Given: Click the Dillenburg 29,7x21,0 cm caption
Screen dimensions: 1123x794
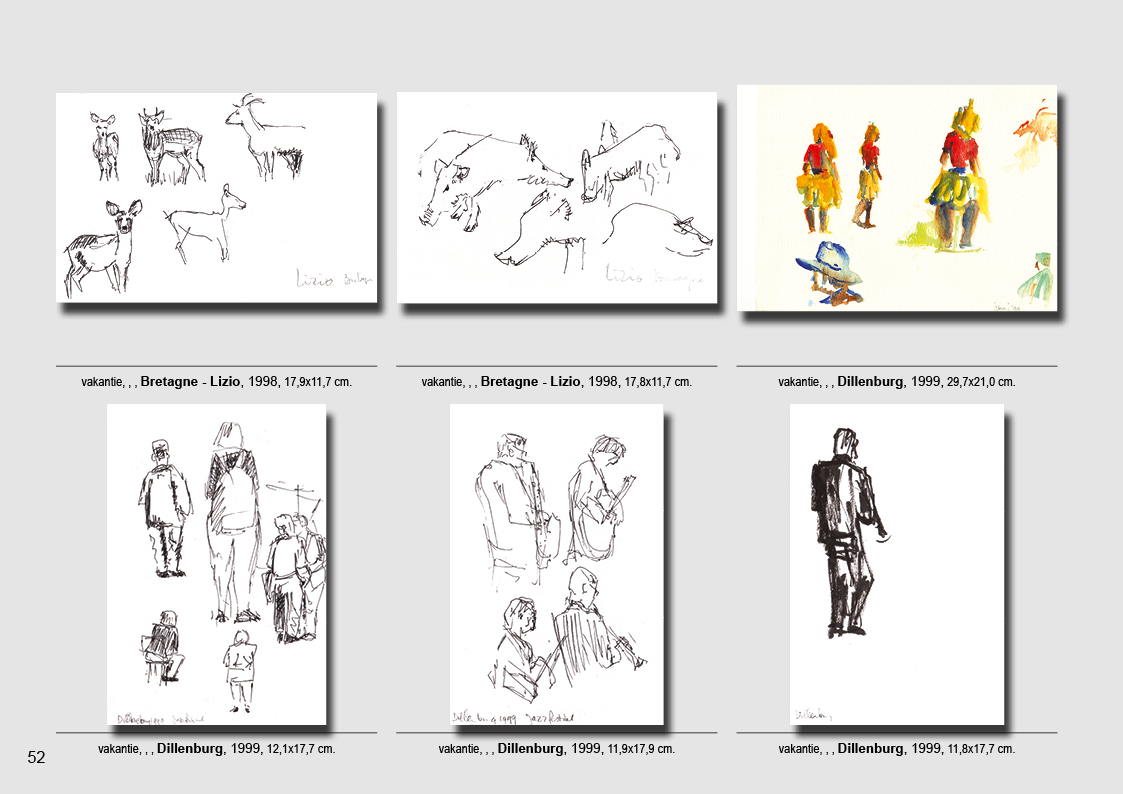Looking at the screenshot, I should click(897, 381).
